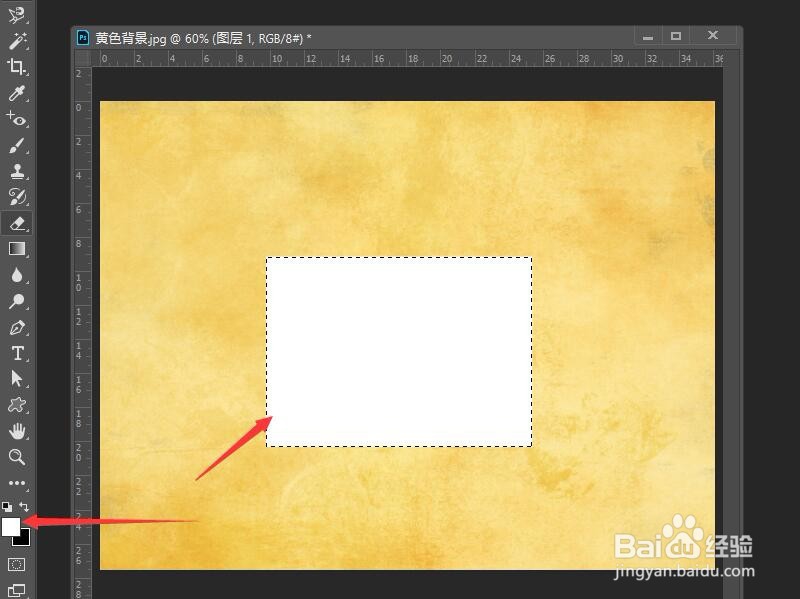
Task: Open the black background color picker
Action: 24,539
